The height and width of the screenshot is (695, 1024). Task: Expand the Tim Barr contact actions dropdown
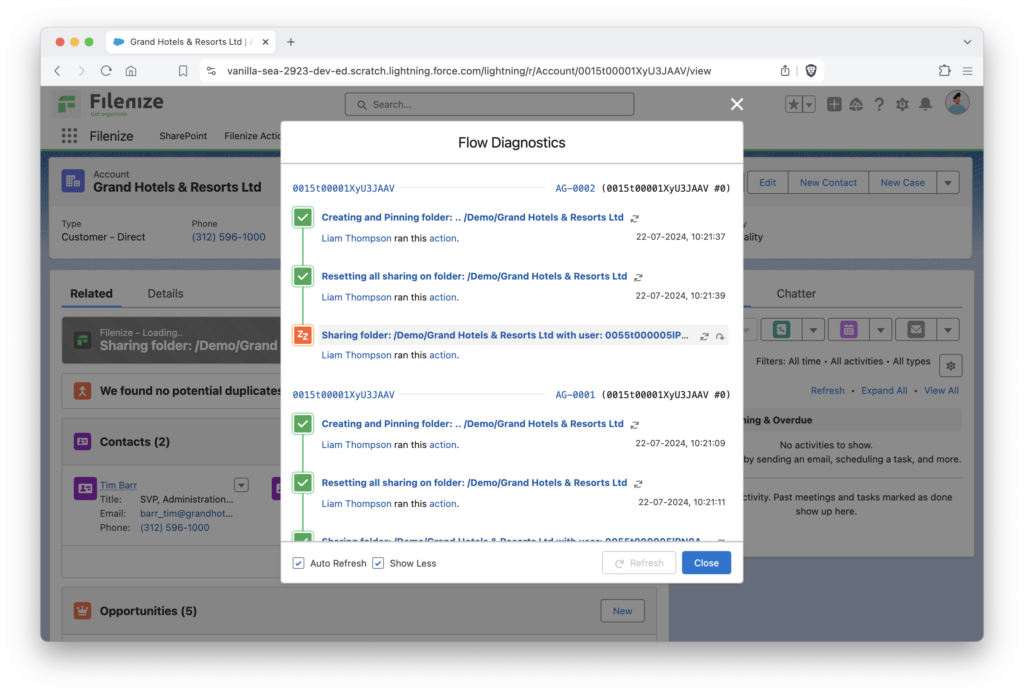pos(241,485)
